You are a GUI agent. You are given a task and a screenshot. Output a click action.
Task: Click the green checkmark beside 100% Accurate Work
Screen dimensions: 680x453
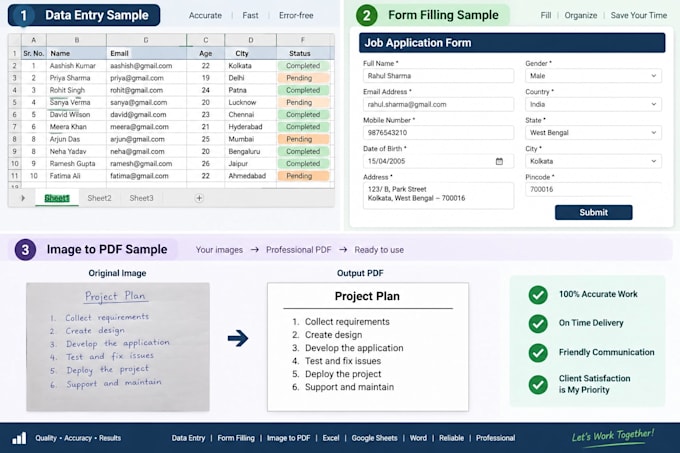[538, 295]
